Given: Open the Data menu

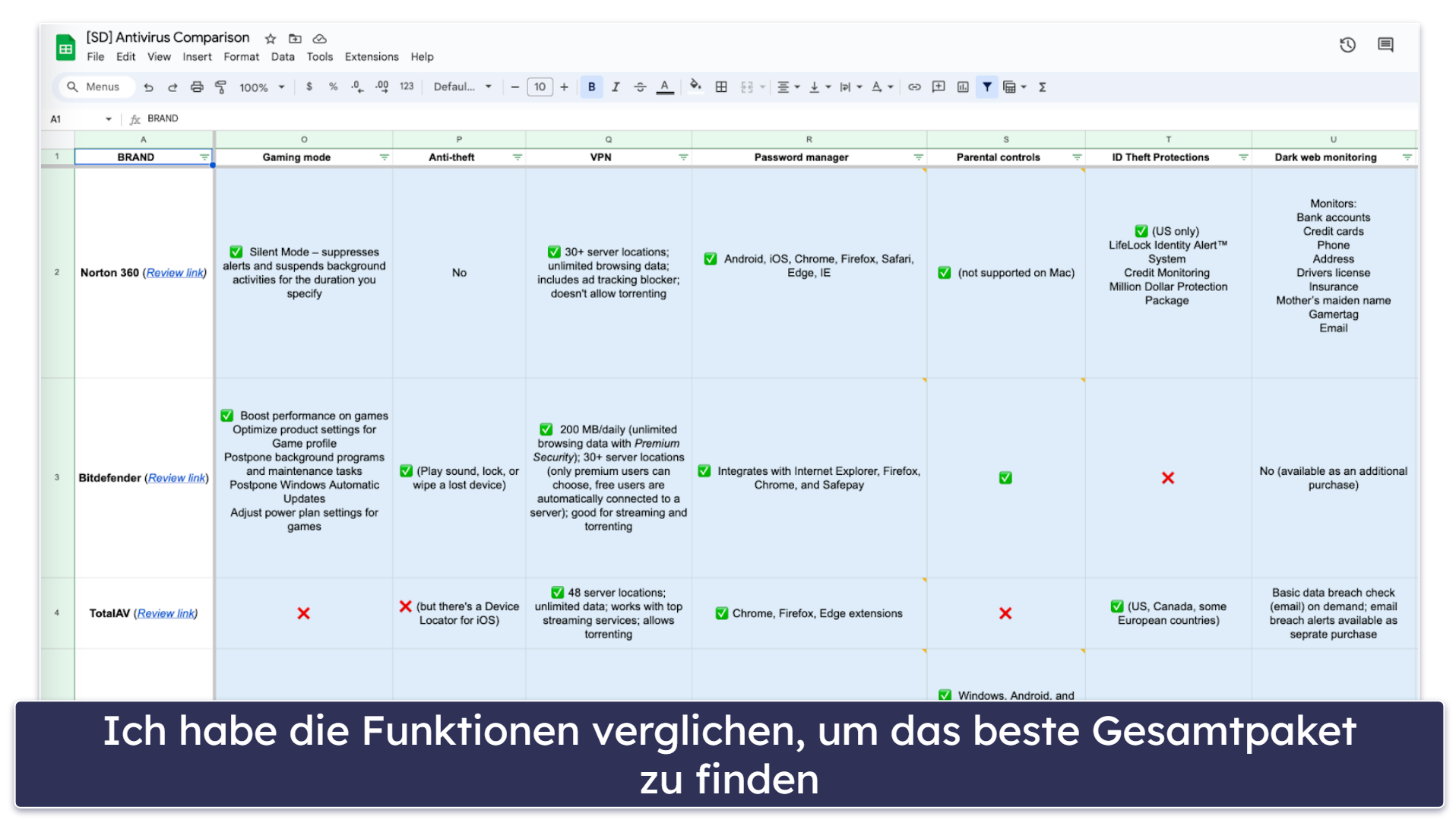Looking at the screenshot, I should click(x=283, y=57).
